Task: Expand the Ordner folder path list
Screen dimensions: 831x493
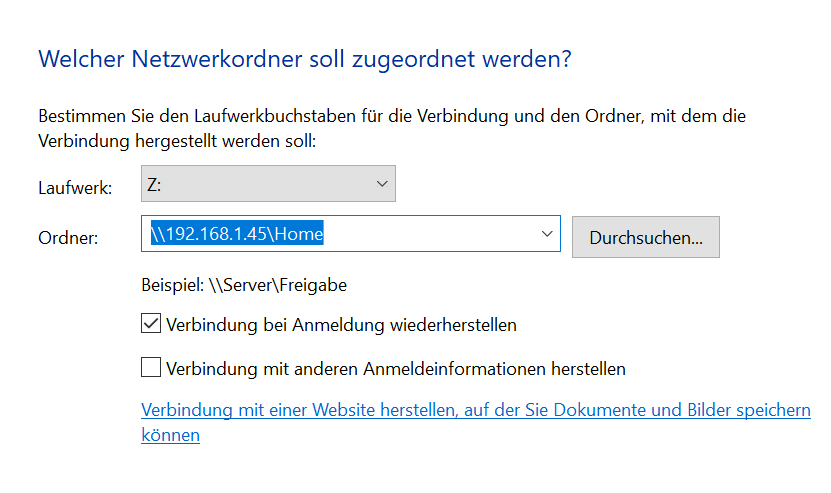Action: (x=546, y=234)
